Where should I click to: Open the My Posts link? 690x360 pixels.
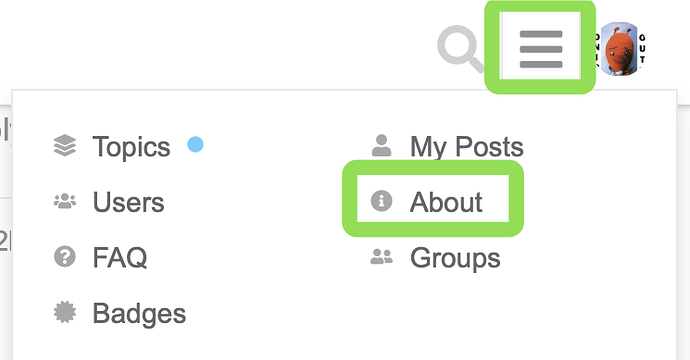pos(467,147)
